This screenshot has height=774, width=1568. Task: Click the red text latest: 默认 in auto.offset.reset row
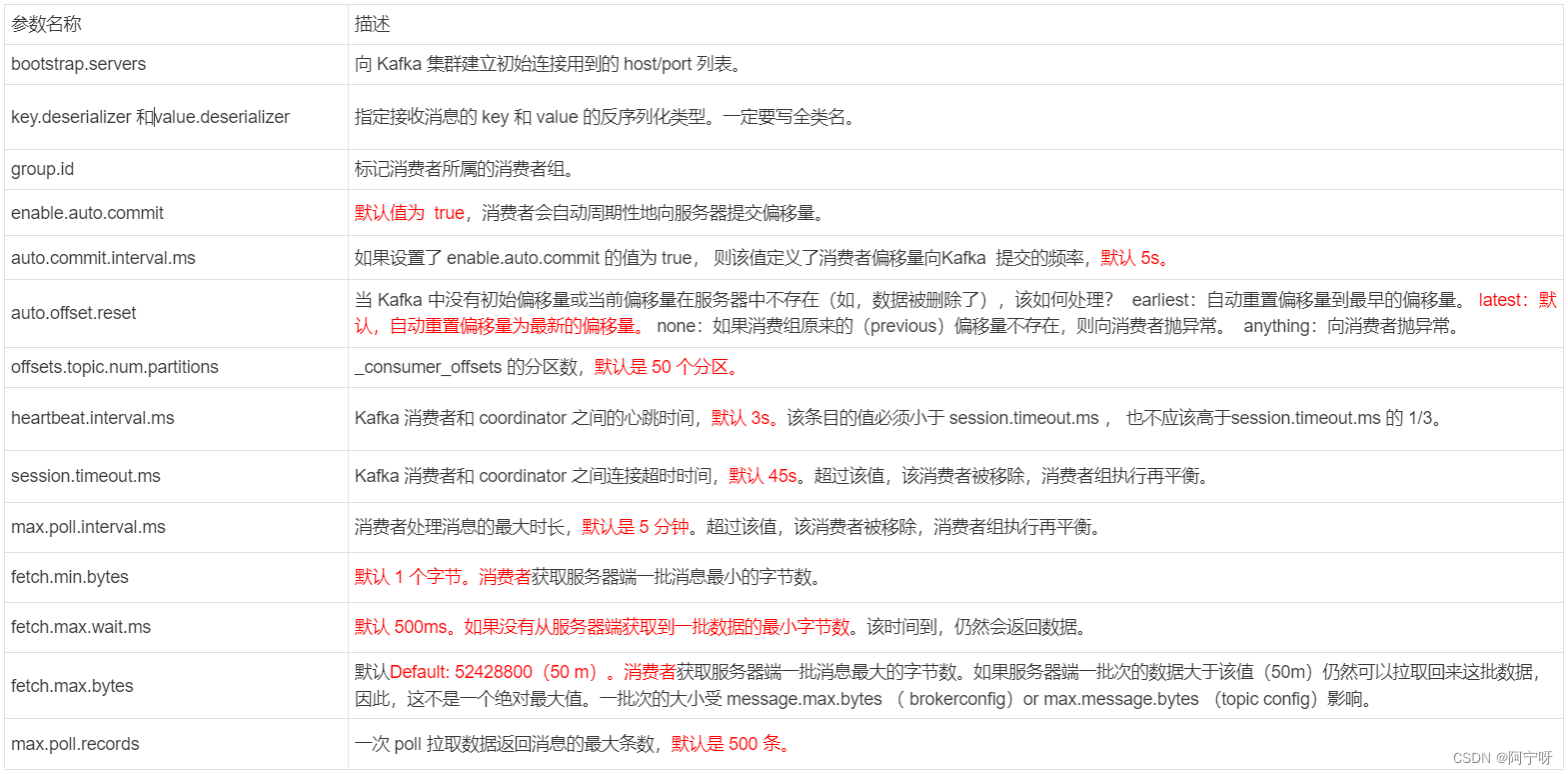pos(1518,300)
